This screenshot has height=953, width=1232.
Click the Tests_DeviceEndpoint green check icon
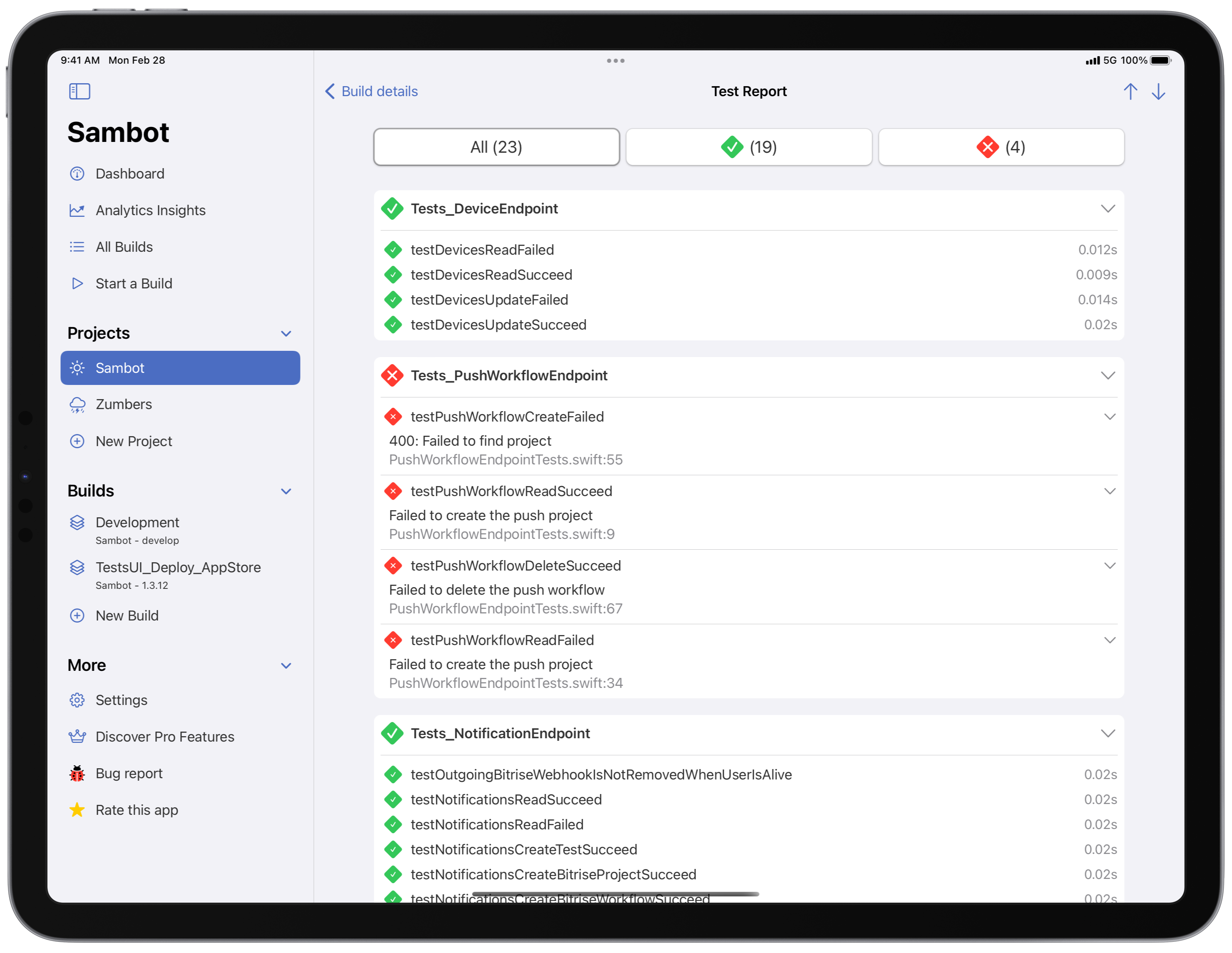(x=392, y=208)
